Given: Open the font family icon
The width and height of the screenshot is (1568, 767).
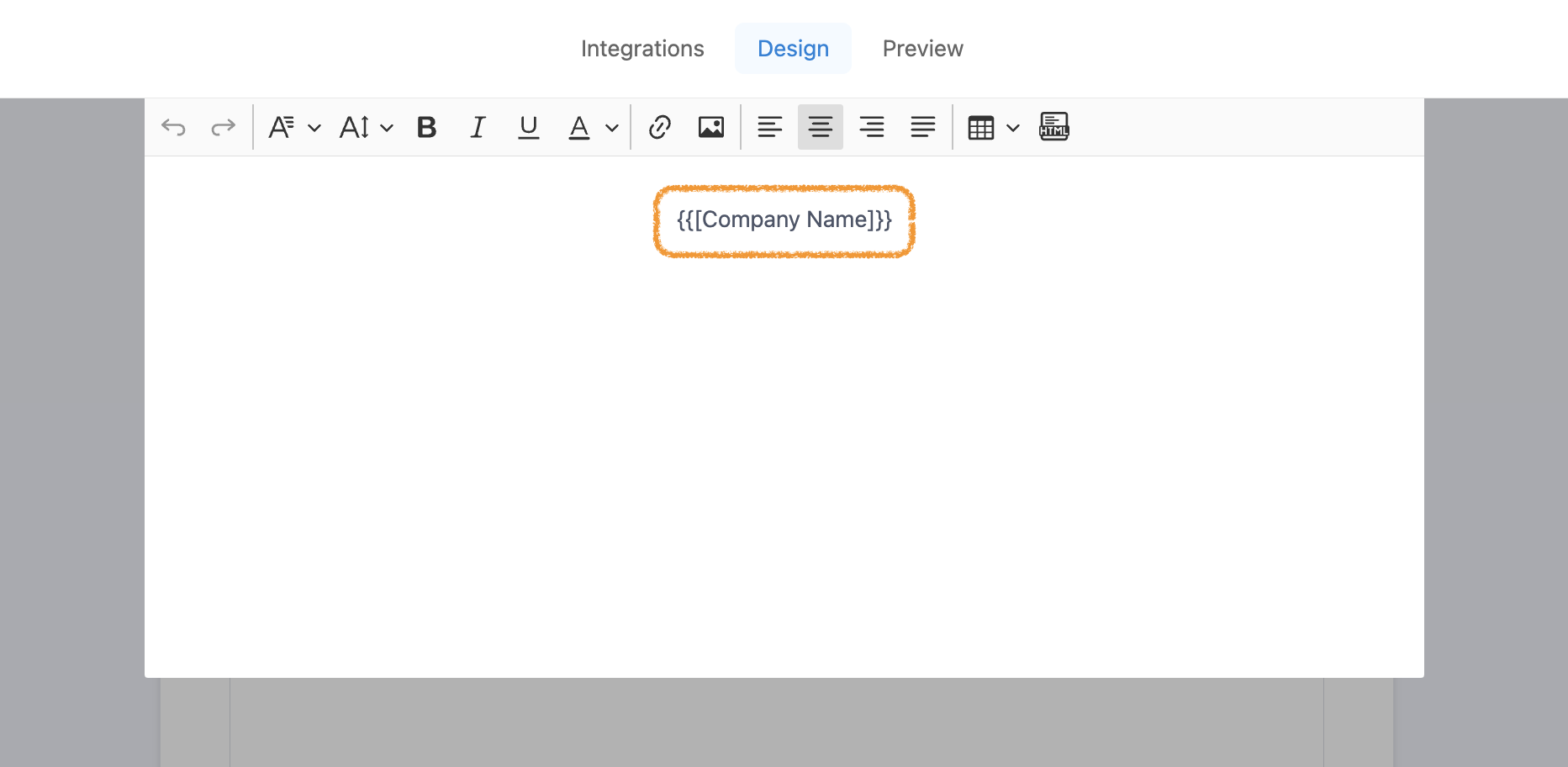Looking at the screenshot, I should pyautogui.click(x=281, y=127).
